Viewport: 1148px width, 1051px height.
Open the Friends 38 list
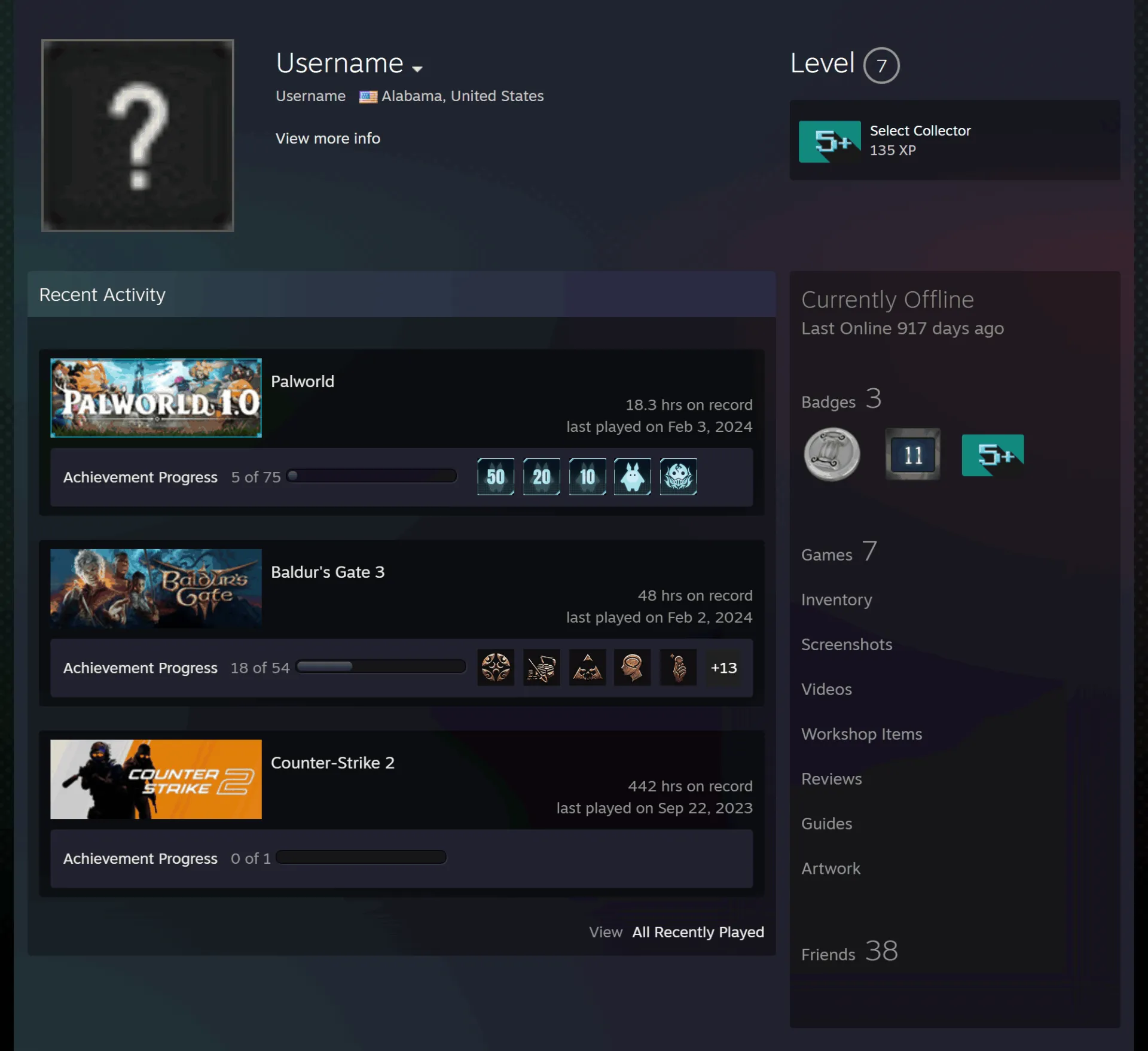coord(850,951)
